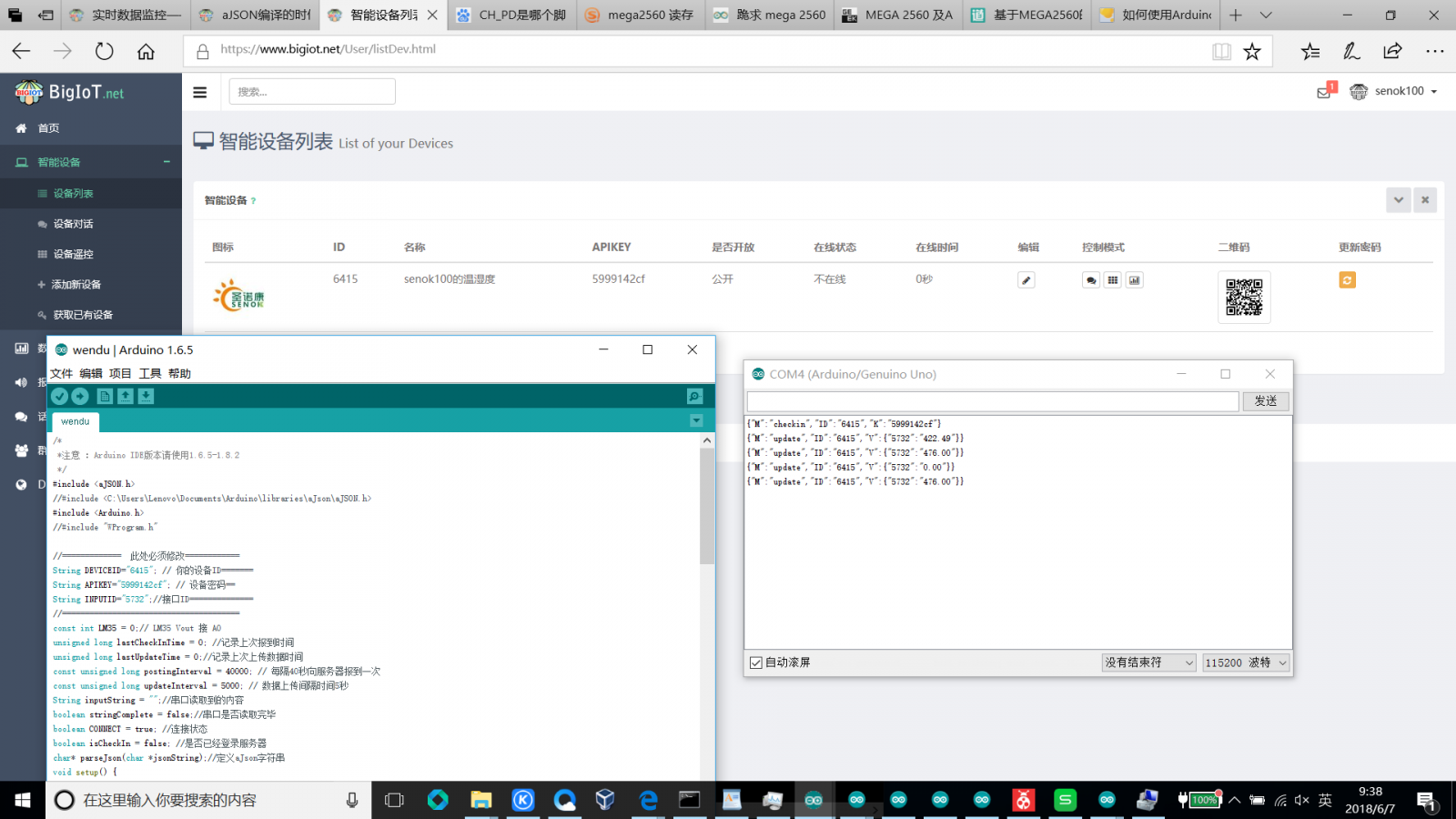
Task: Open Windows Start menu
Action: [22, 800]
